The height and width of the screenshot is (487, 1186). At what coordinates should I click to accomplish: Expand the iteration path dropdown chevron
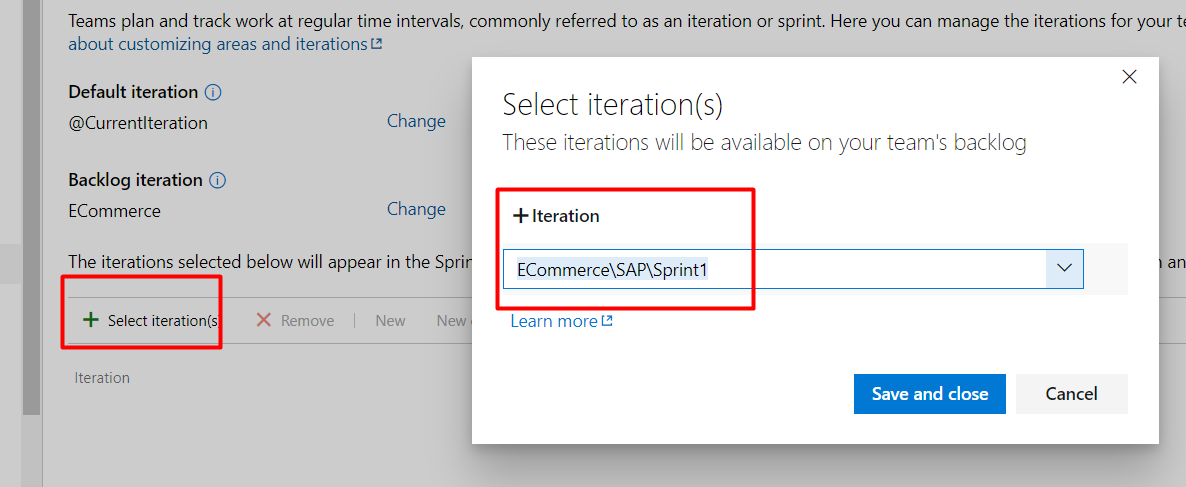tap(1064, 268)
